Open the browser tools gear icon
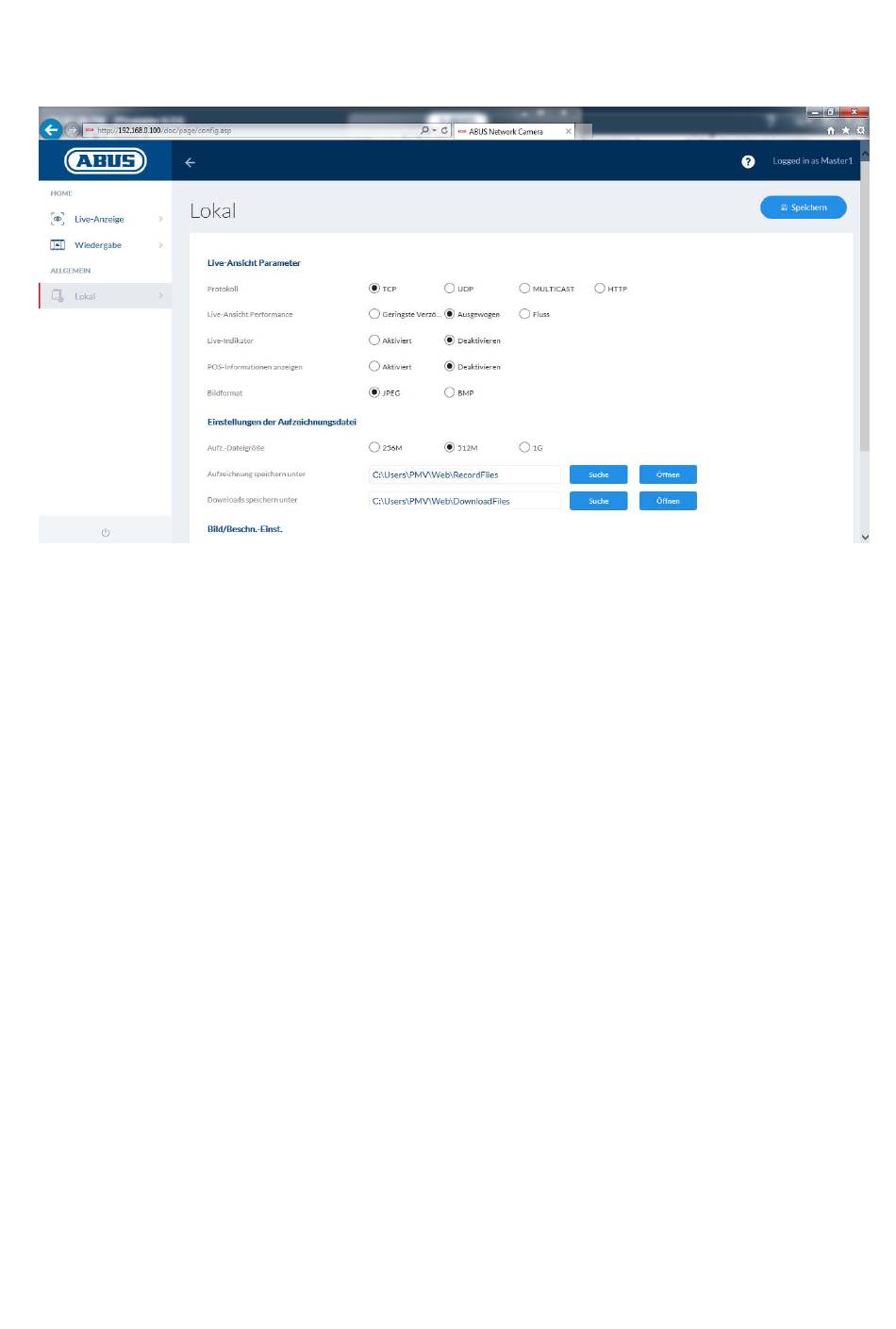The image size is (896, 1329). (x=860, y=131)
